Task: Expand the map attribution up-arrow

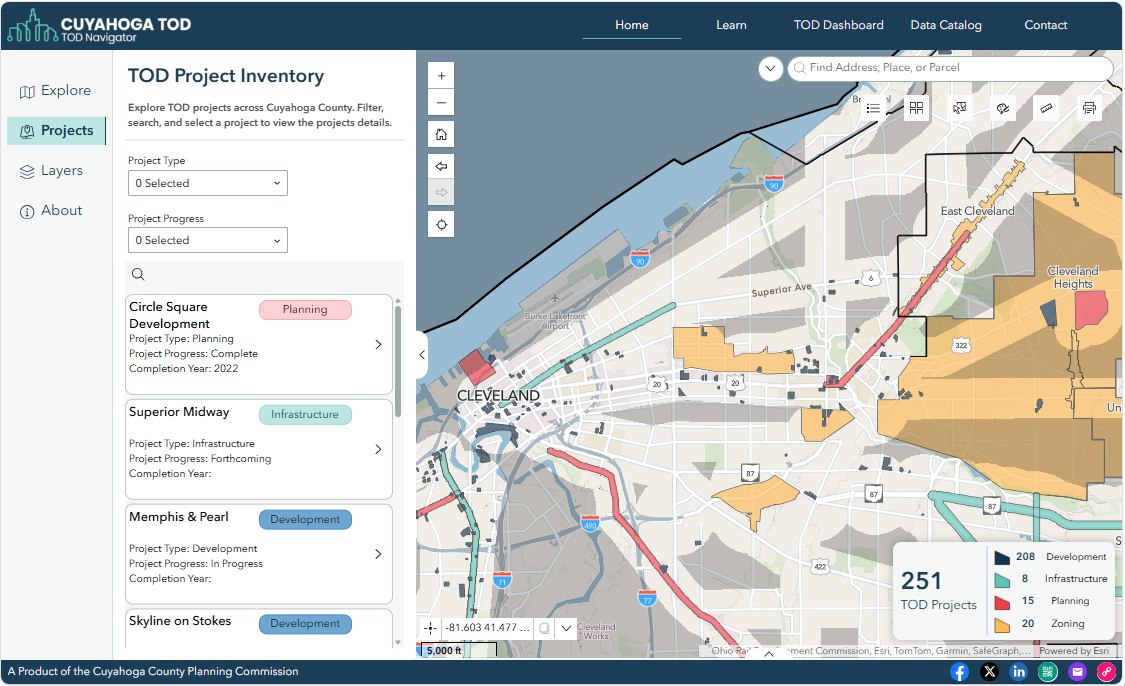Action: [768, 653]
